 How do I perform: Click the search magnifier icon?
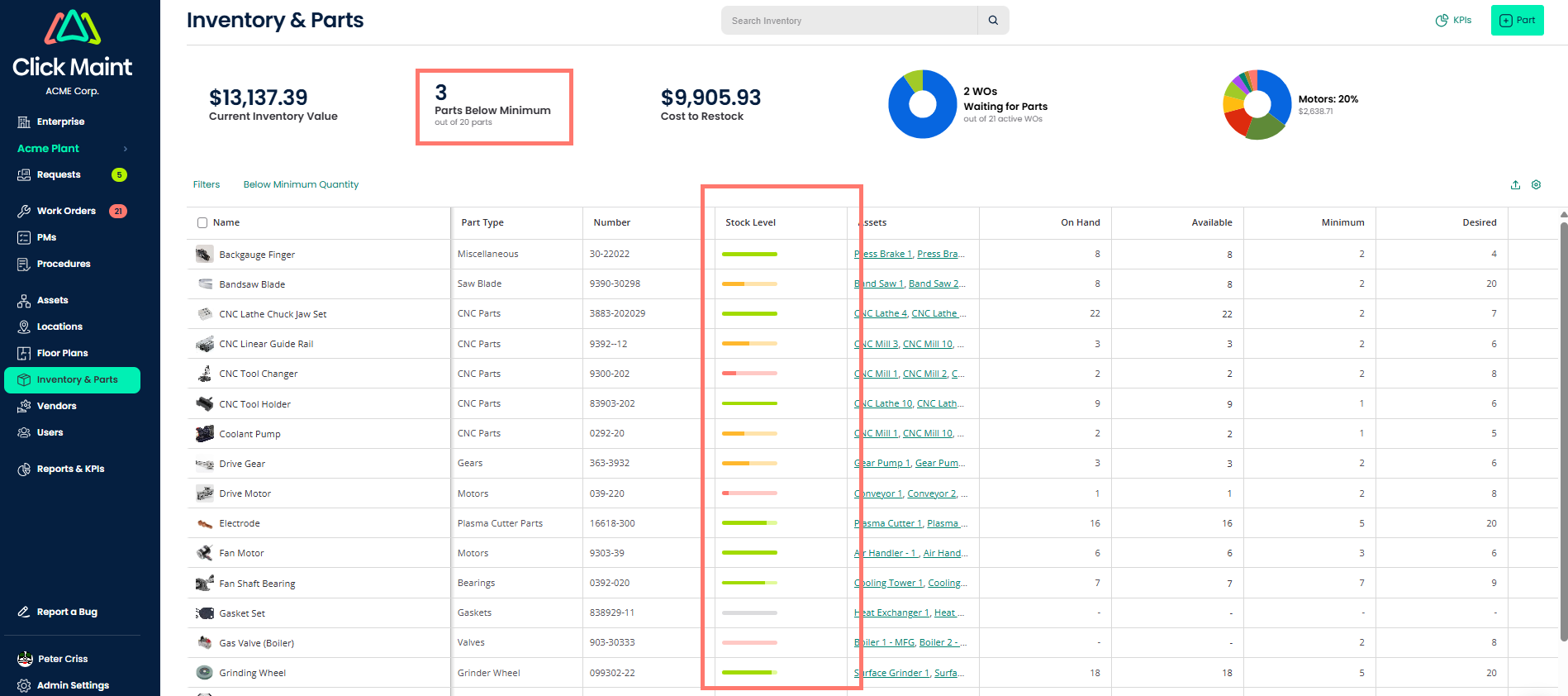coord(993,21)
